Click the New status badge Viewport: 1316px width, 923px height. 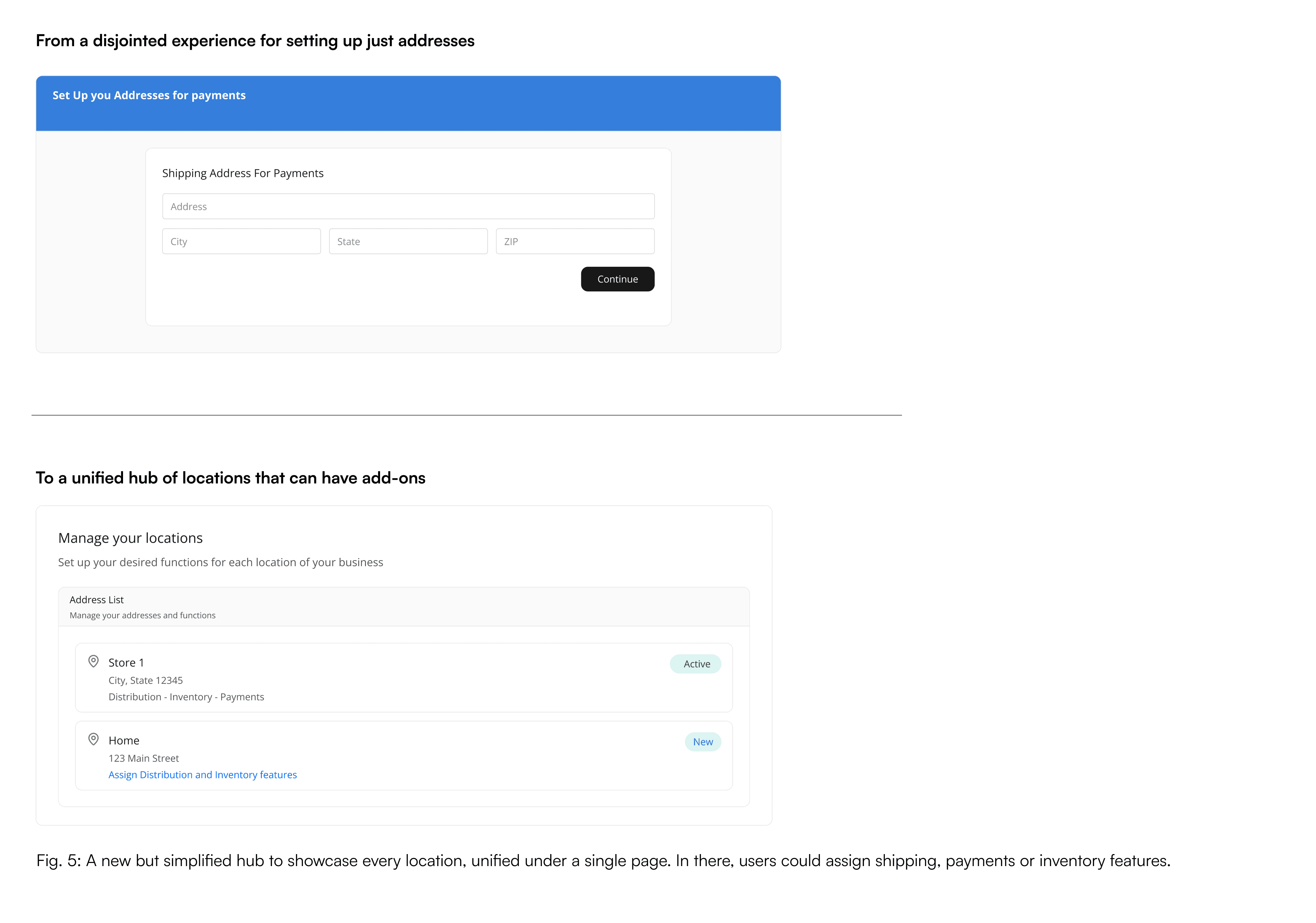[x=703, y=742]
